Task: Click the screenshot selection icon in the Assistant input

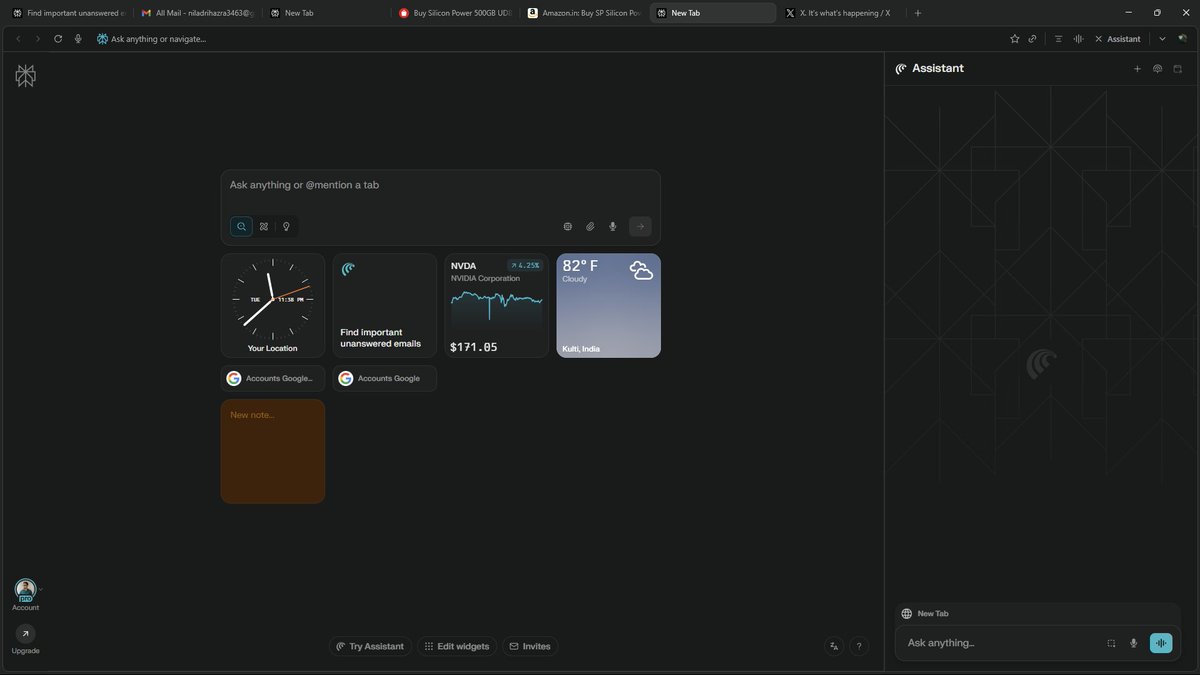Action: point(1111,643)
